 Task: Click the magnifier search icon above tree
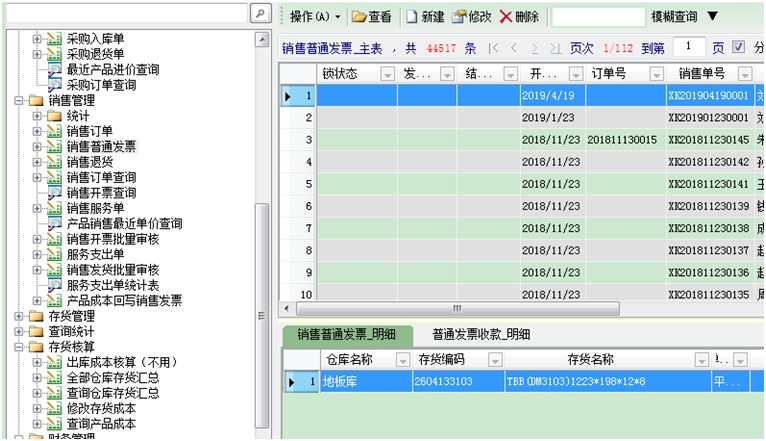pyautogui.click(x=259, y=14)
